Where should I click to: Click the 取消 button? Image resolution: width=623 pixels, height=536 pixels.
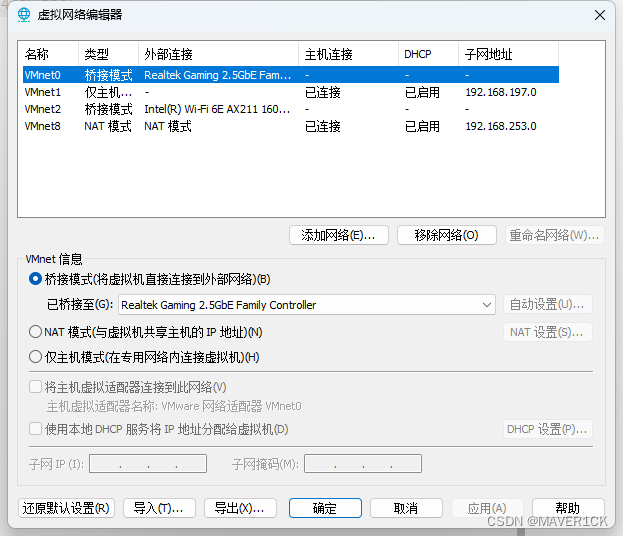coord(406,508)
